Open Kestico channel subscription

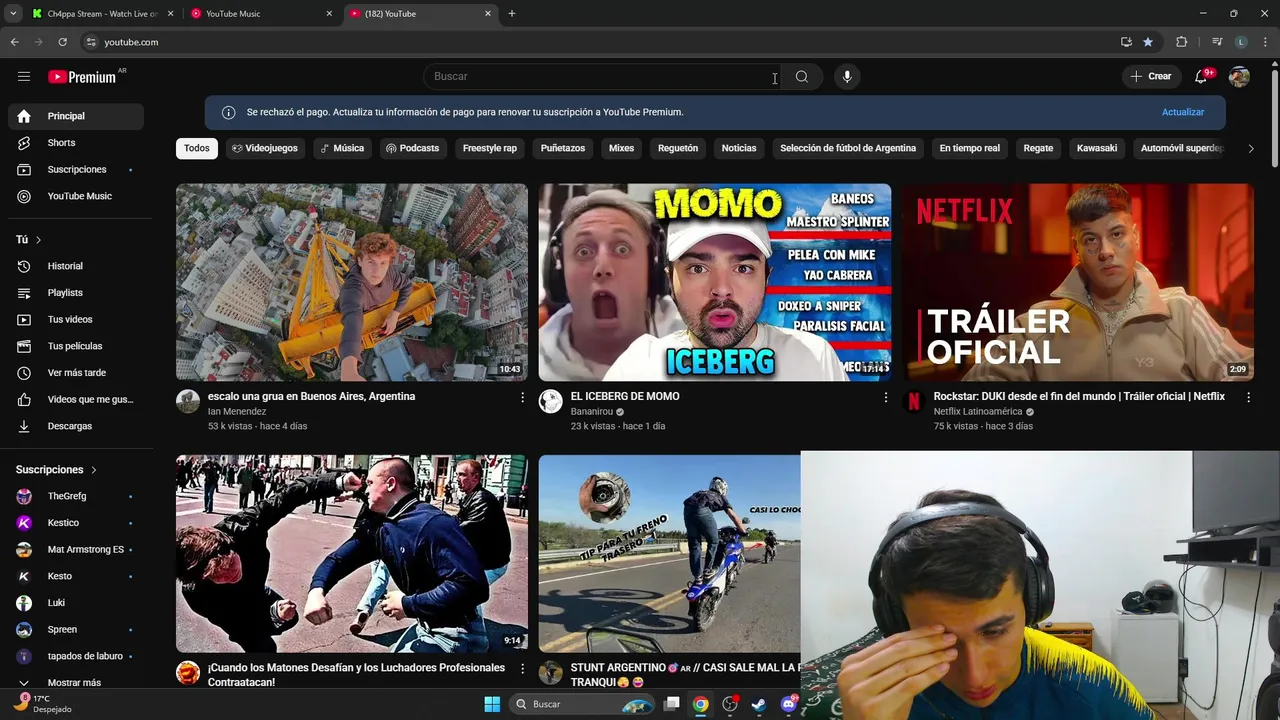pyautogui.click(x=76, y=523)
